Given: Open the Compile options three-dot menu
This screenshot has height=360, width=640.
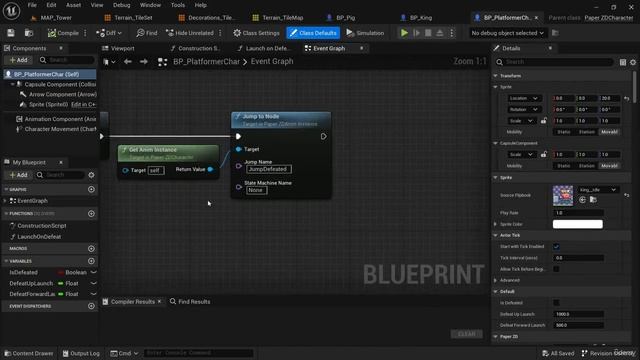Looking at the screenshot, I should 85,33.
